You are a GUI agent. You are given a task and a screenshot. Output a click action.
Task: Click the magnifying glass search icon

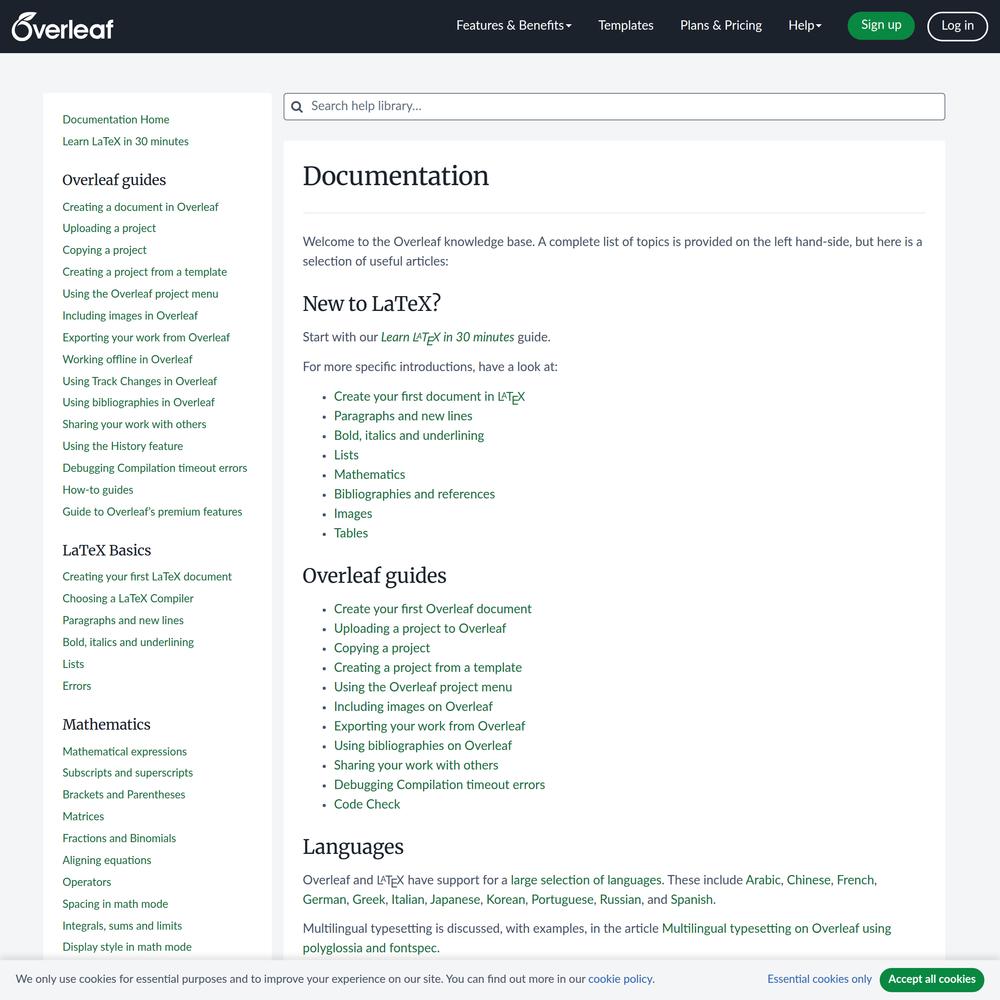[297, 107]
